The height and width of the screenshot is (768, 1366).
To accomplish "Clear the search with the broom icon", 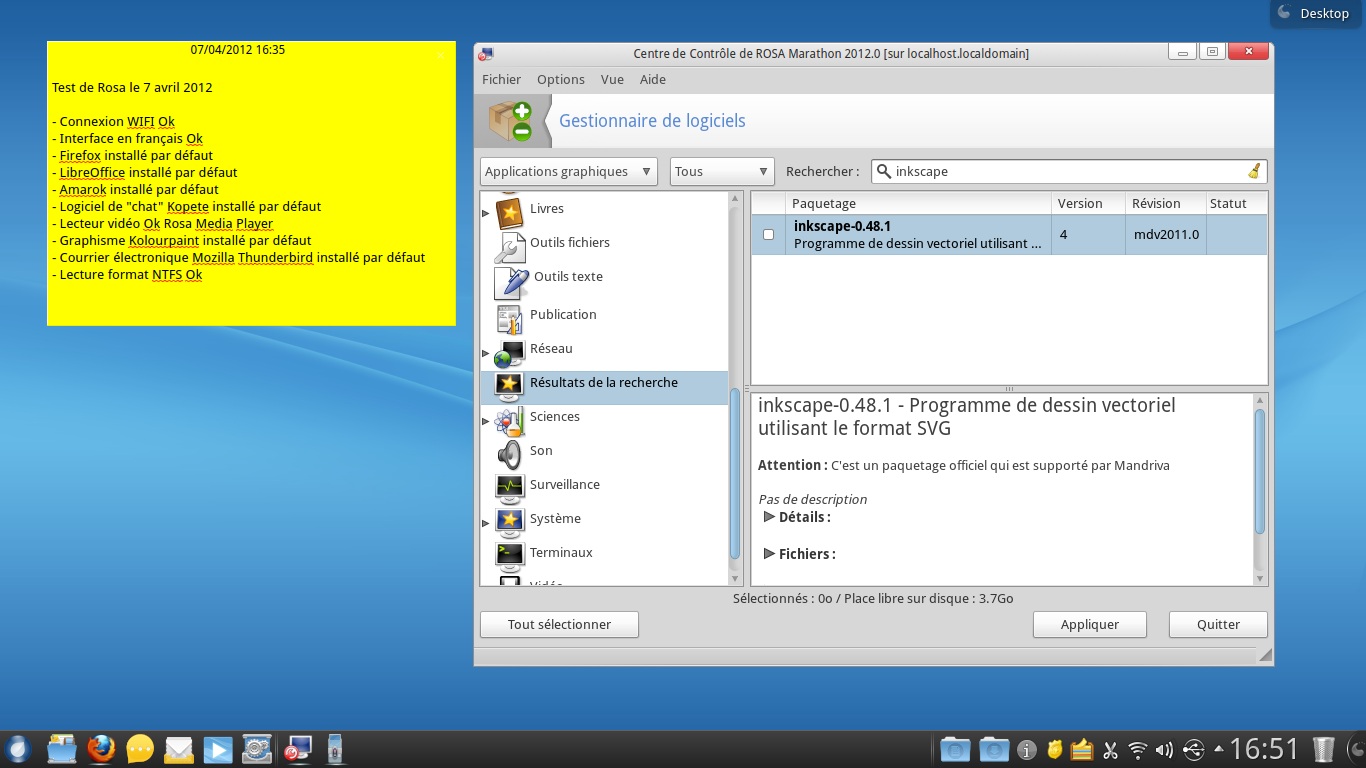I will pos(1254,171).
